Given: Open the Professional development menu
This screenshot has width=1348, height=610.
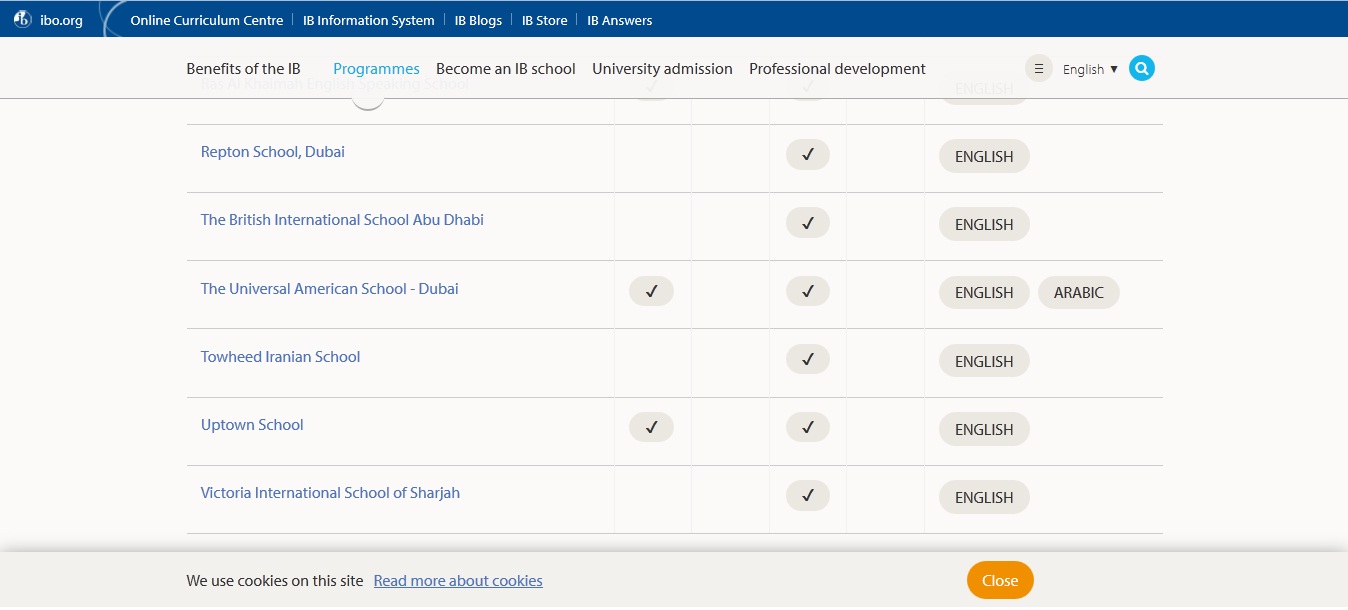Looking at the screenshot, I should [x=837, y=69].
